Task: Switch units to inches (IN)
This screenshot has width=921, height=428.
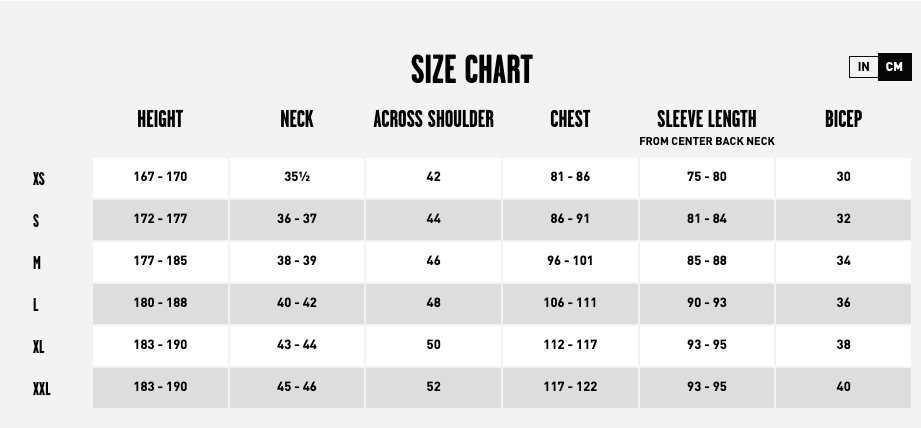Action: pyautogui.click(x=863, y=67)
